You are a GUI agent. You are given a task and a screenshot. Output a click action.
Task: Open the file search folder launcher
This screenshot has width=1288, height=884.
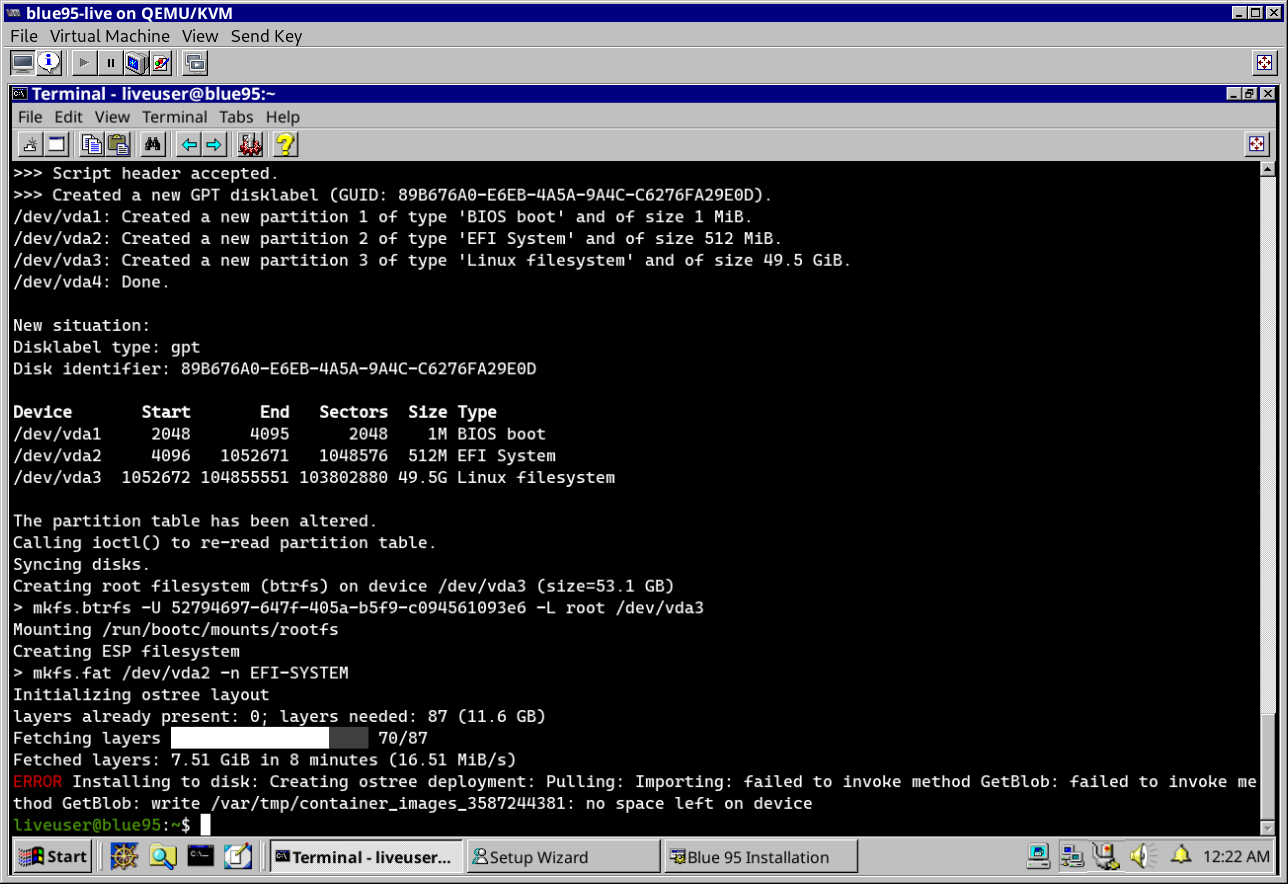162,857
